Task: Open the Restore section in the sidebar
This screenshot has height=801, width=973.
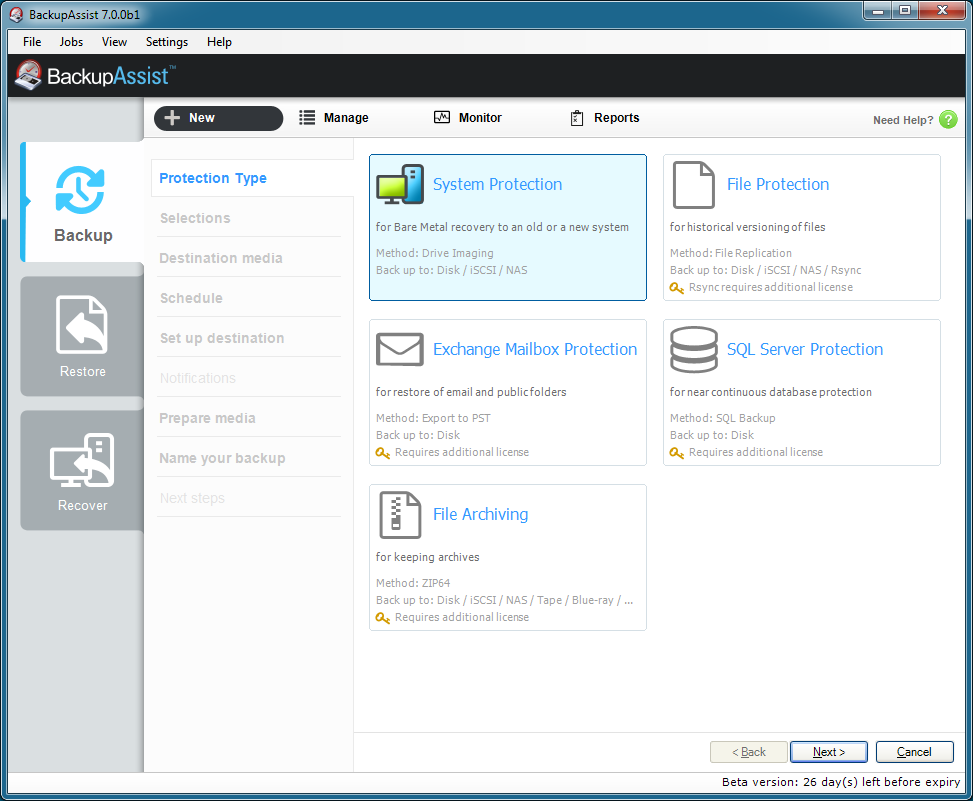Action: (83, 336)
